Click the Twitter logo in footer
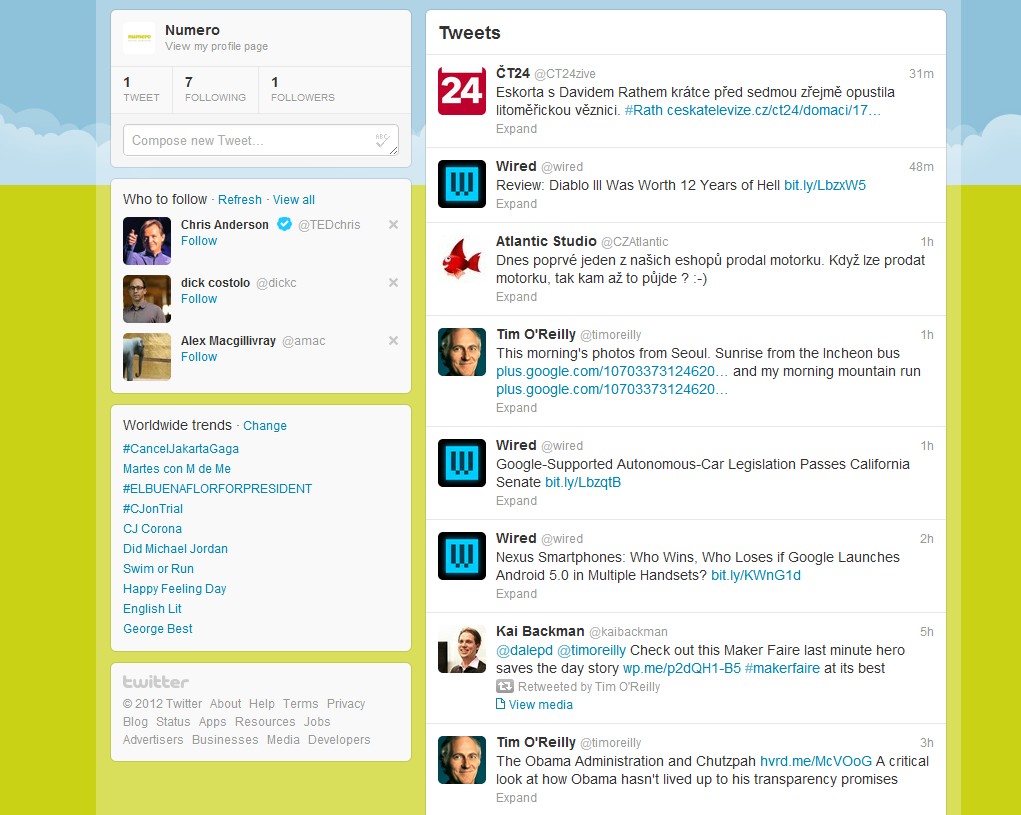This screenshot has width=1021, height=815. [156, 682]
